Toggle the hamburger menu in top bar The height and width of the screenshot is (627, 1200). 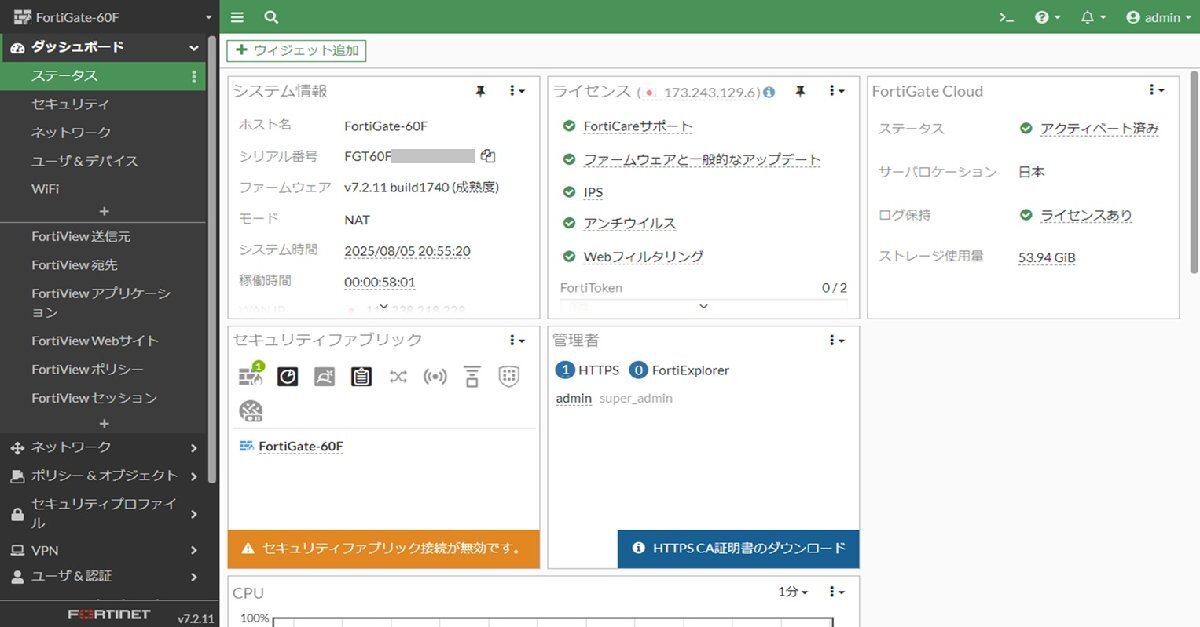(x=237, y=17)
